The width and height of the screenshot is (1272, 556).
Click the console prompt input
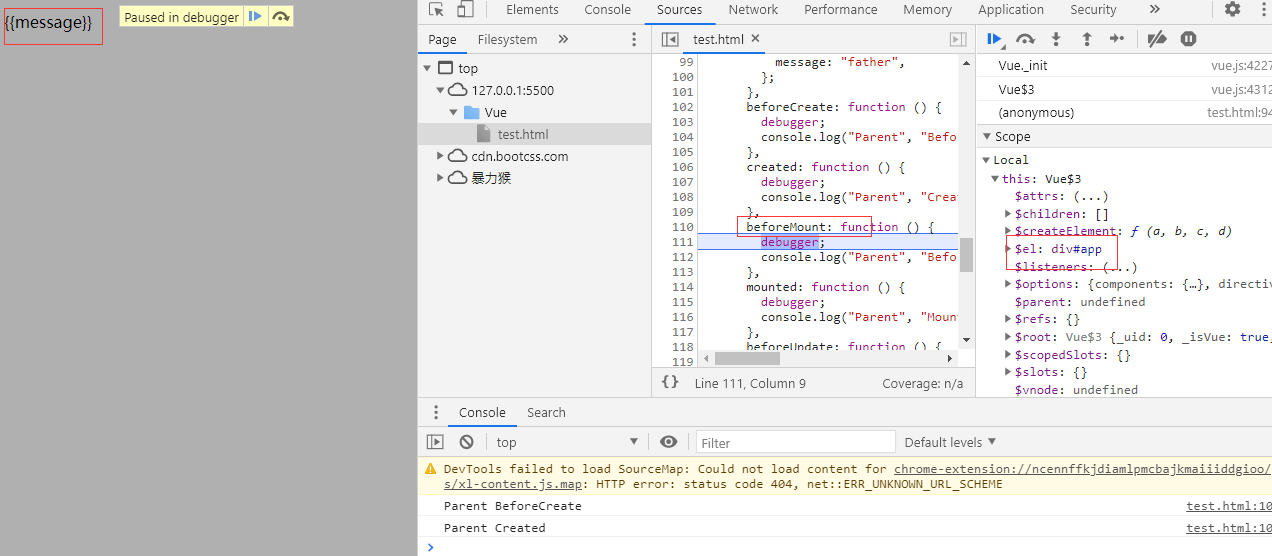pyautogui.click(x=850, y=547)
